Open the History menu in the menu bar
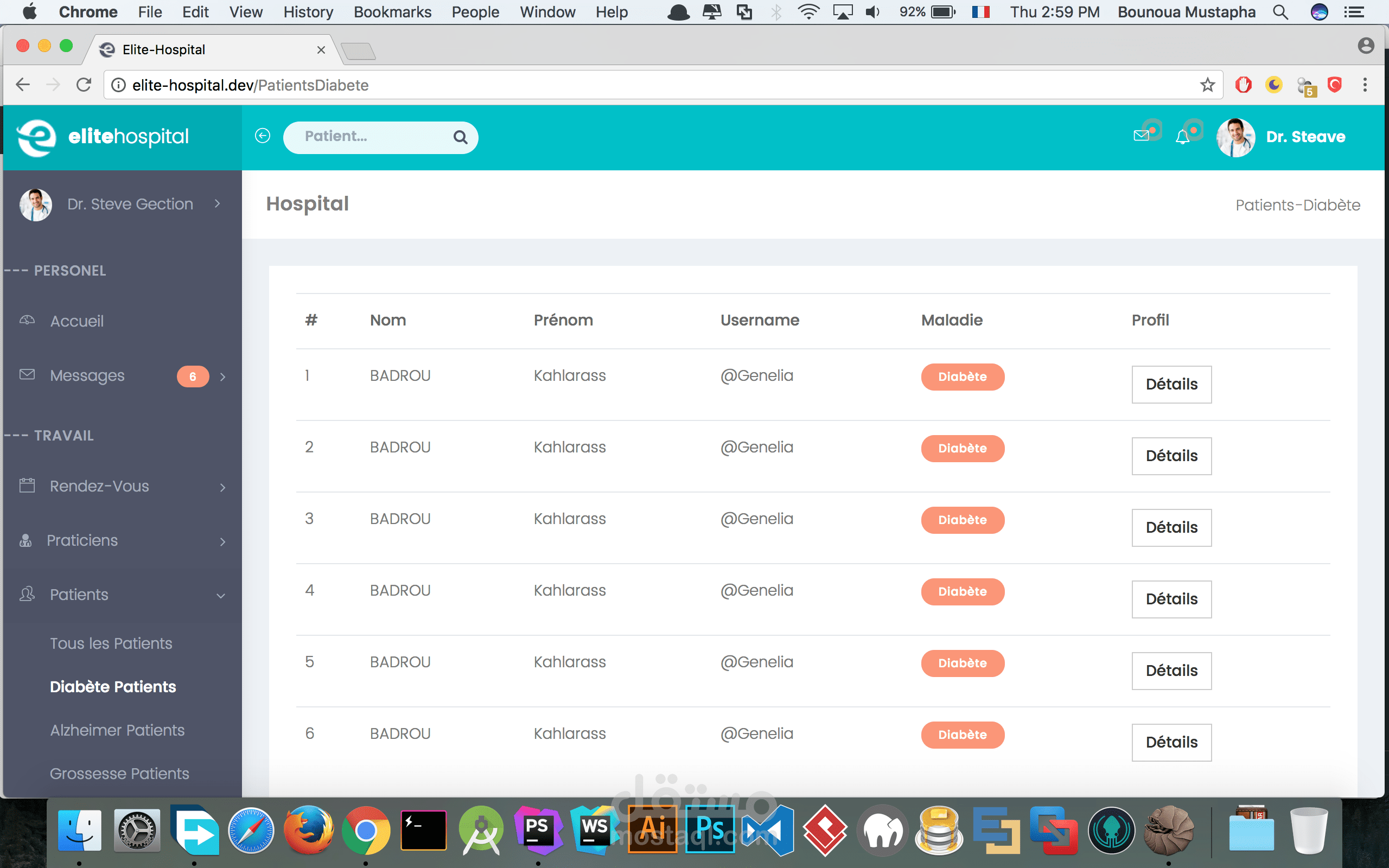Image resolution: width=1389 pixels, height=868 pixels. [308, 12]
